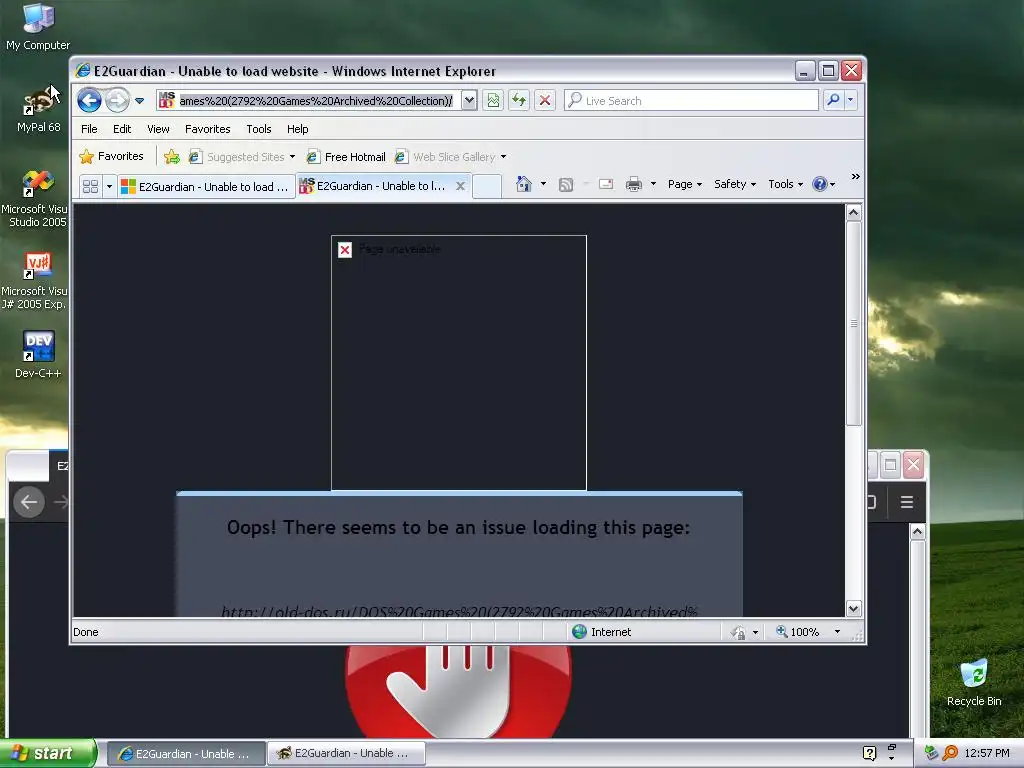
Task: Select the Dev-C++ desktop icon
Action: click(38, 354)
